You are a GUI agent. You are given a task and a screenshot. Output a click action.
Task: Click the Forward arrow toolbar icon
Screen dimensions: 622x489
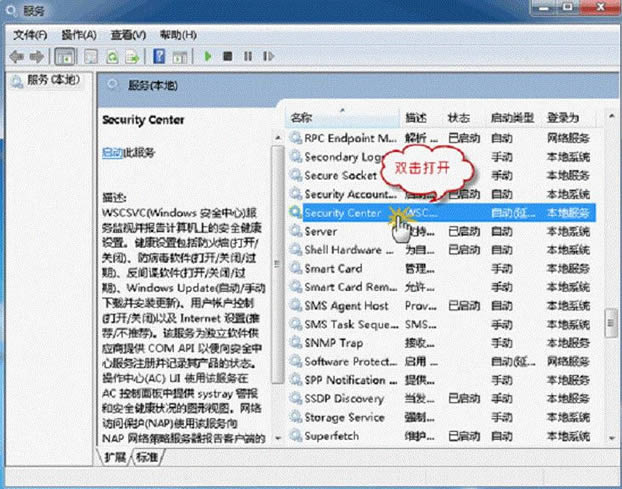tap(37, 56)
